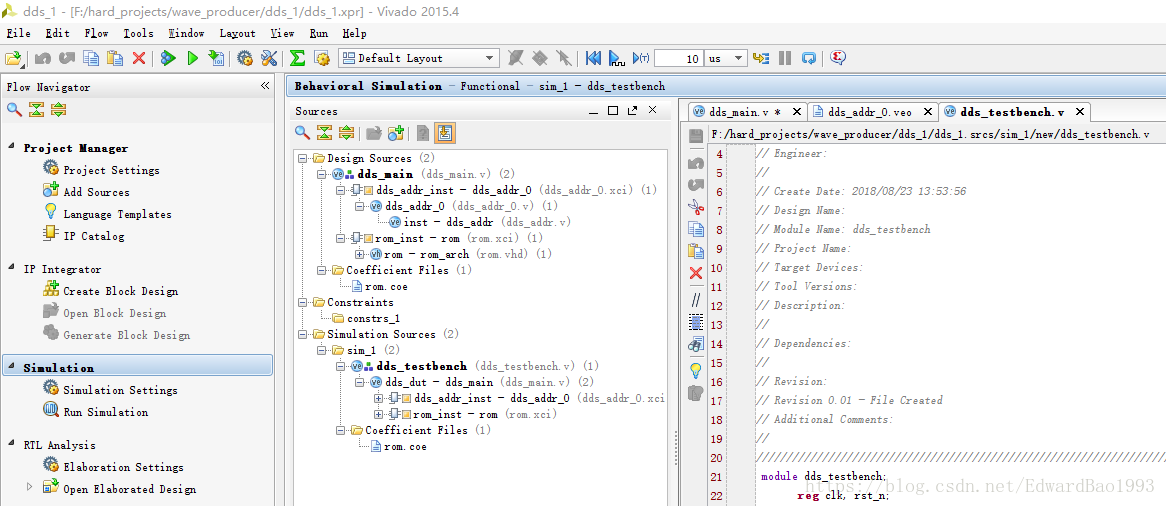This screenshot has height=506, width=1166.
Task: Click the simulation run time value field
Action: (678, 58)
